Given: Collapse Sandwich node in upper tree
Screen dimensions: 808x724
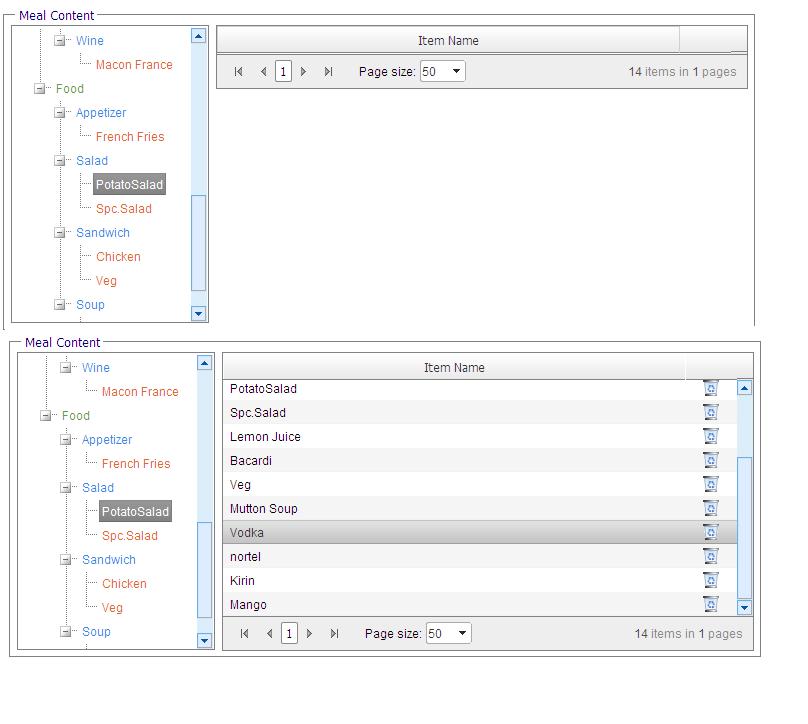Looking at the screenshot, I should 60,232.
